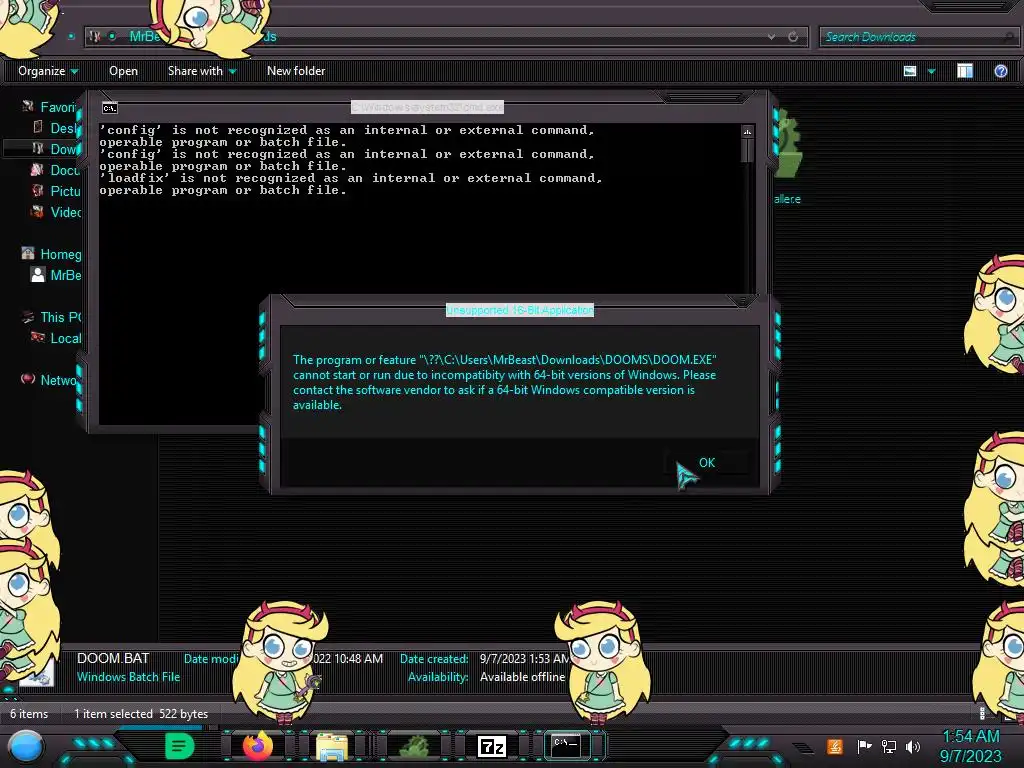
Task: Click Open in the Explorer toolbar
Action: tap(123, 71)
